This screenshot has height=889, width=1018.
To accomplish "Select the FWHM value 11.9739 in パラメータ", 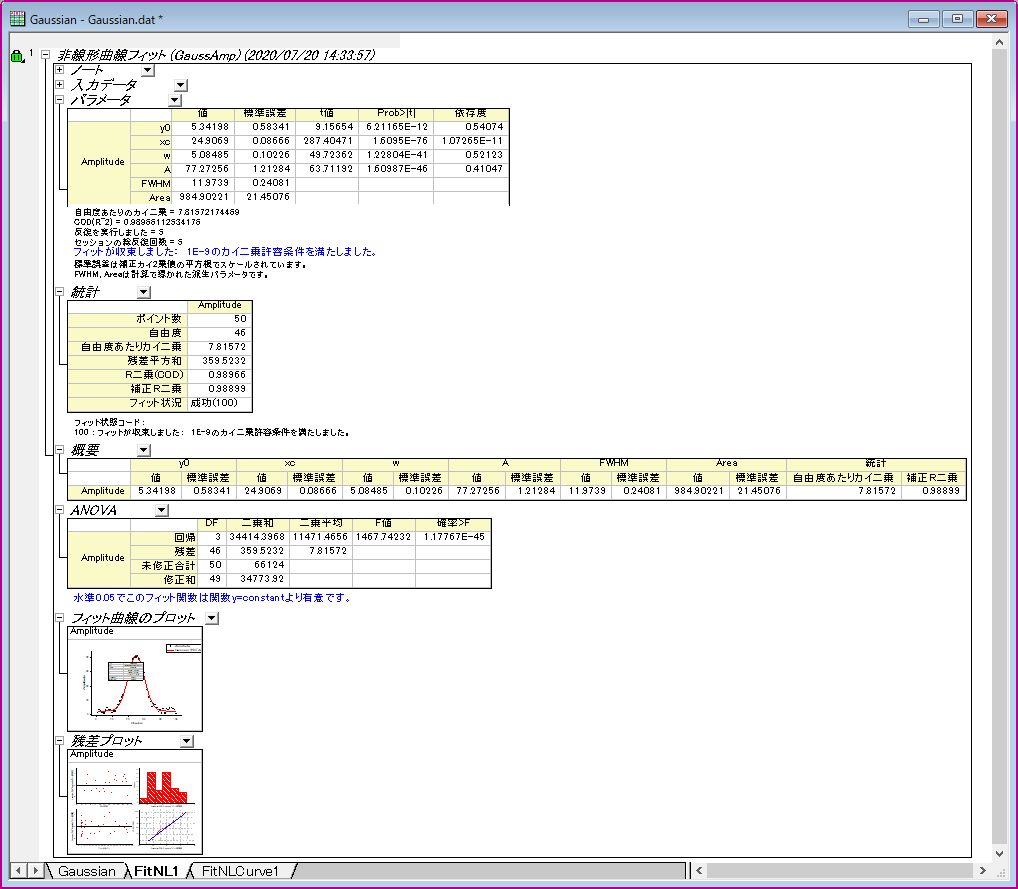I will click(x=202, y=183).
